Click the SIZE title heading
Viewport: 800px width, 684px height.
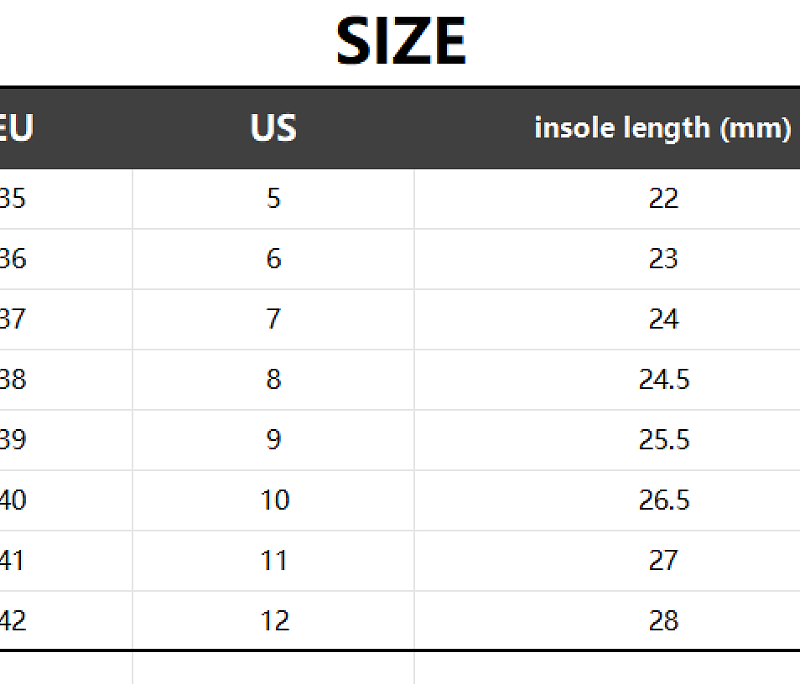(401, 41)
